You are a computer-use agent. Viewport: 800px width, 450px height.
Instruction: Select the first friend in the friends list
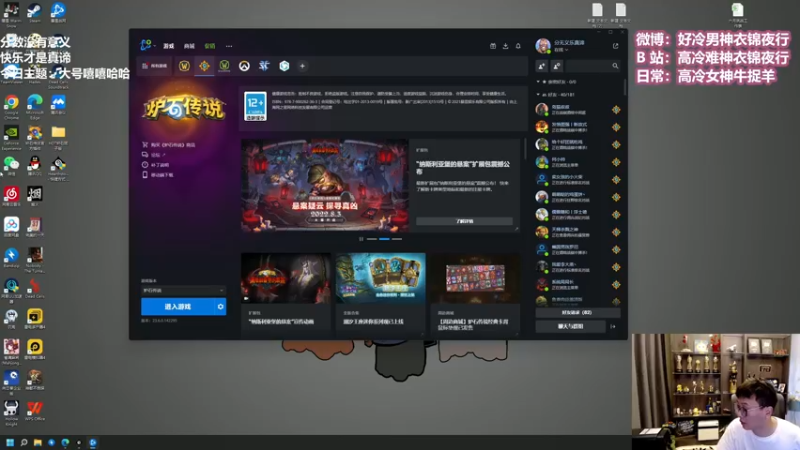(x=578, y=109)
